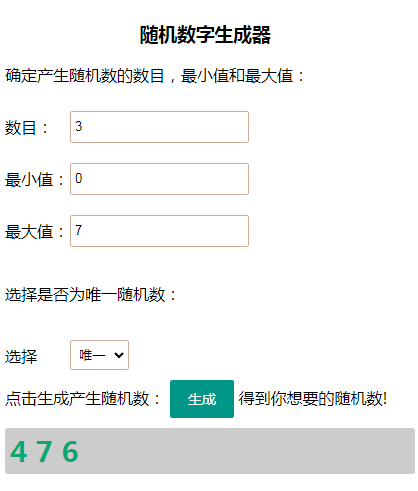The image size is (418, 491).
Task: Click the green number 7 in results
Action: point(44,452)
